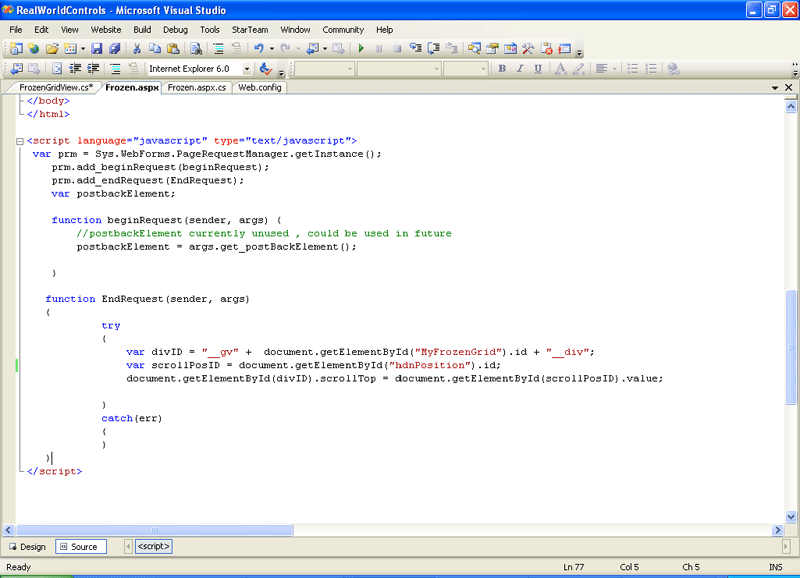Open the Website menu
This screenshot has height=578, width=800.
click(106, 30)
